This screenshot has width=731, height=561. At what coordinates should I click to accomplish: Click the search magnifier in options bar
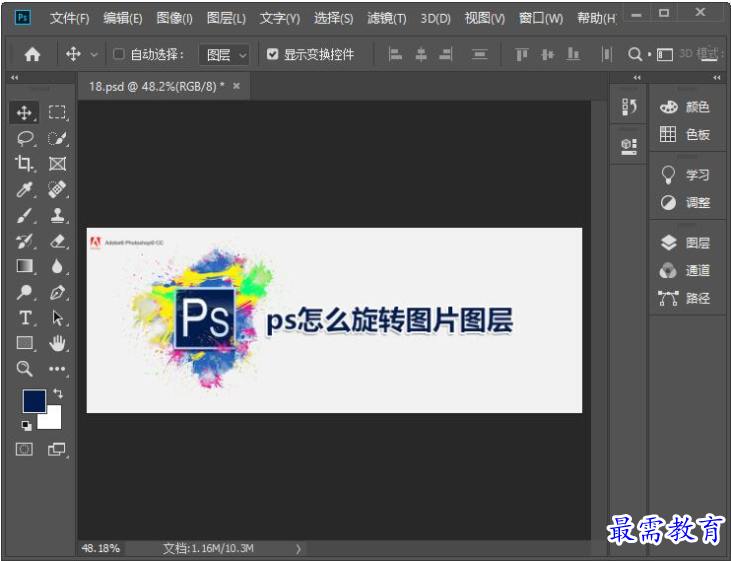[634, 55]
